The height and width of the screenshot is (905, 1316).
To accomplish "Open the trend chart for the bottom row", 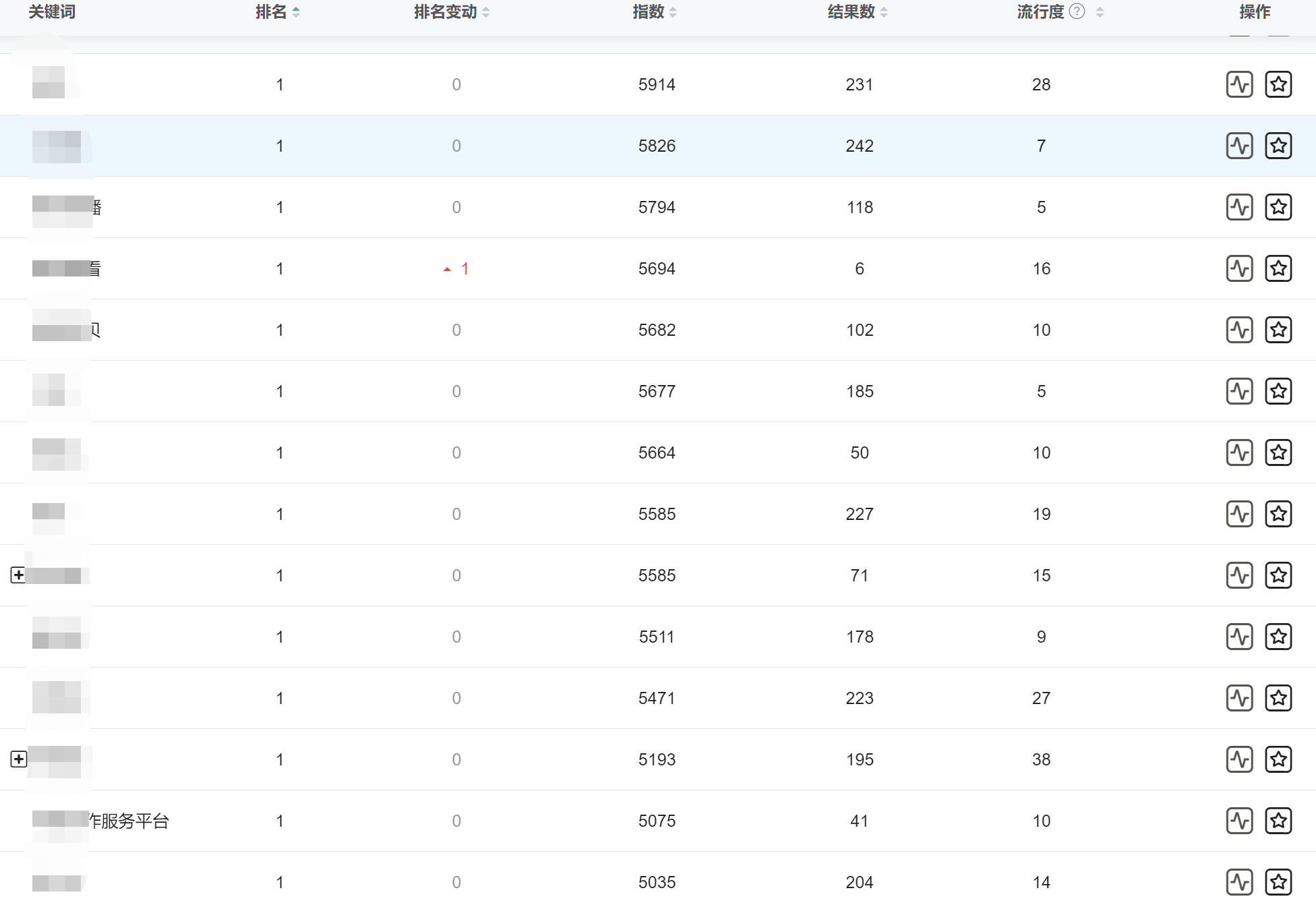I will (x=1240, y=882).
